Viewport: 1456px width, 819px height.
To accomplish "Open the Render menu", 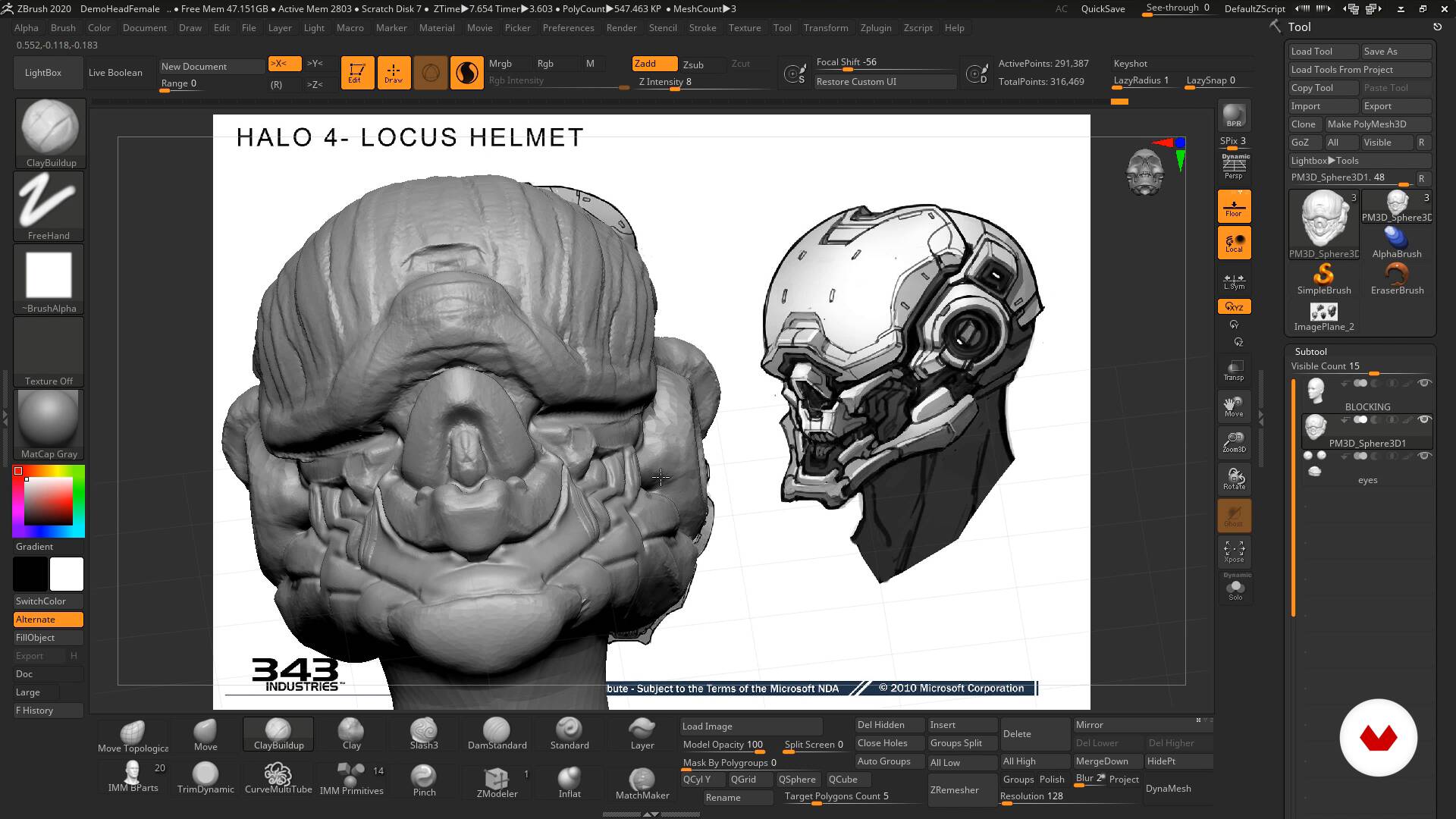I will coord(621,28).
